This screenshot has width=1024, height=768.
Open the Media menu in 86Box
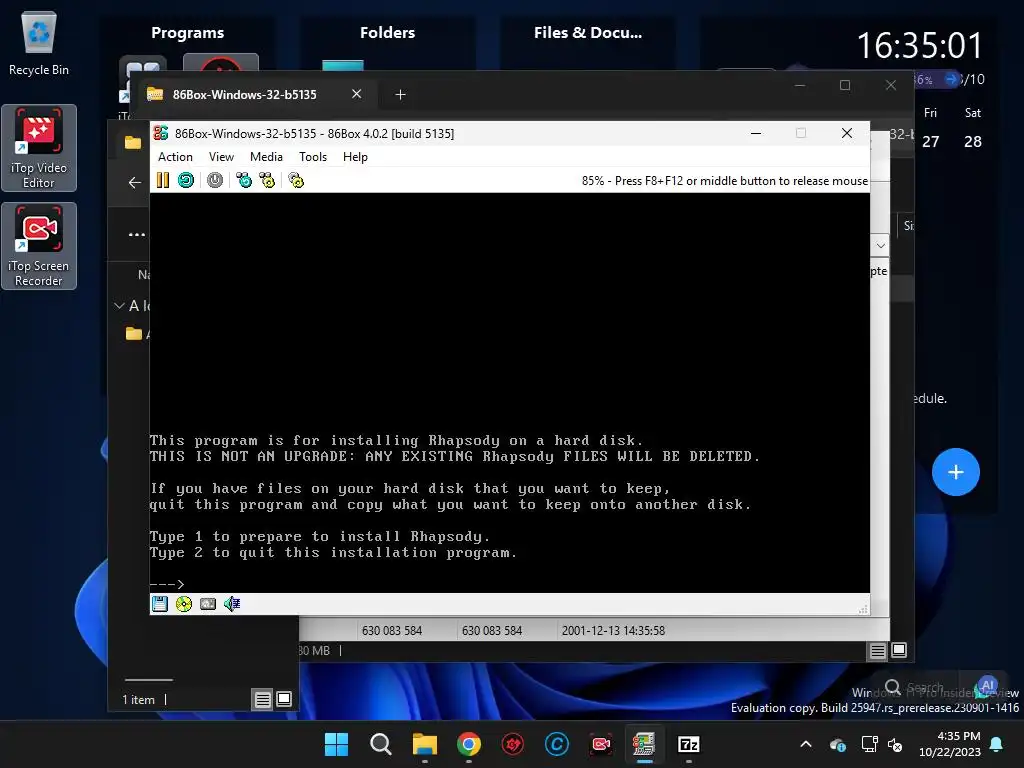pos(266,157)
